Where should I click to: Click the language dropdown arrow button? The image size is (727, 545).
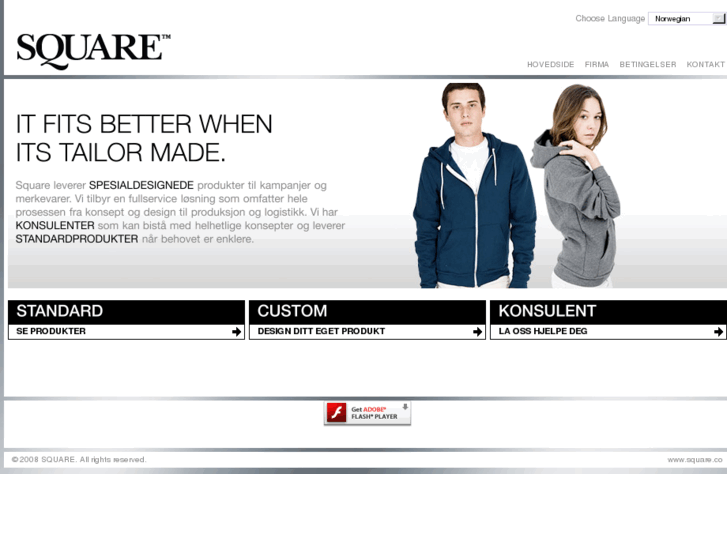click(x=719, y=19)
